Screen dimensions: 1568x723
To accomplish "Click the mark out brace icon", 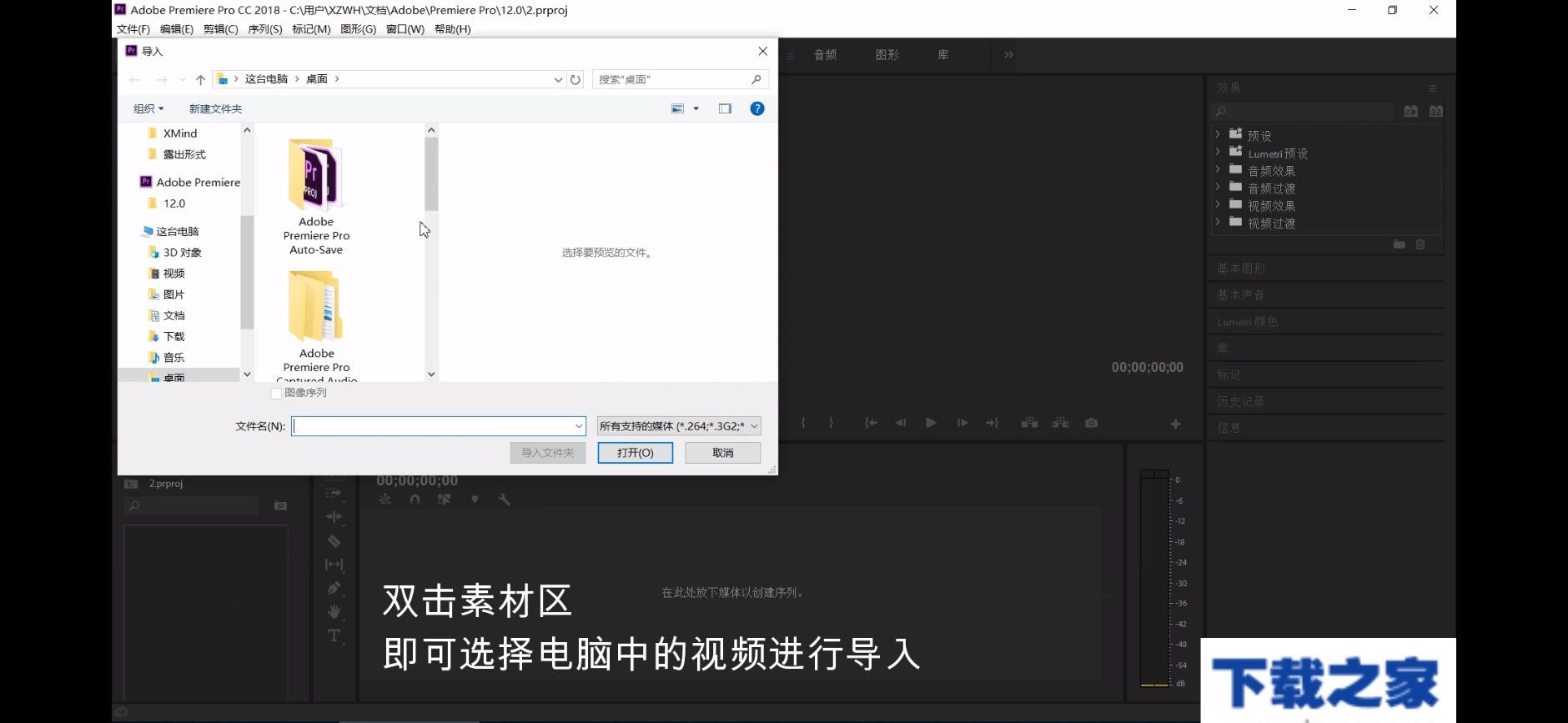I will 831,424.
